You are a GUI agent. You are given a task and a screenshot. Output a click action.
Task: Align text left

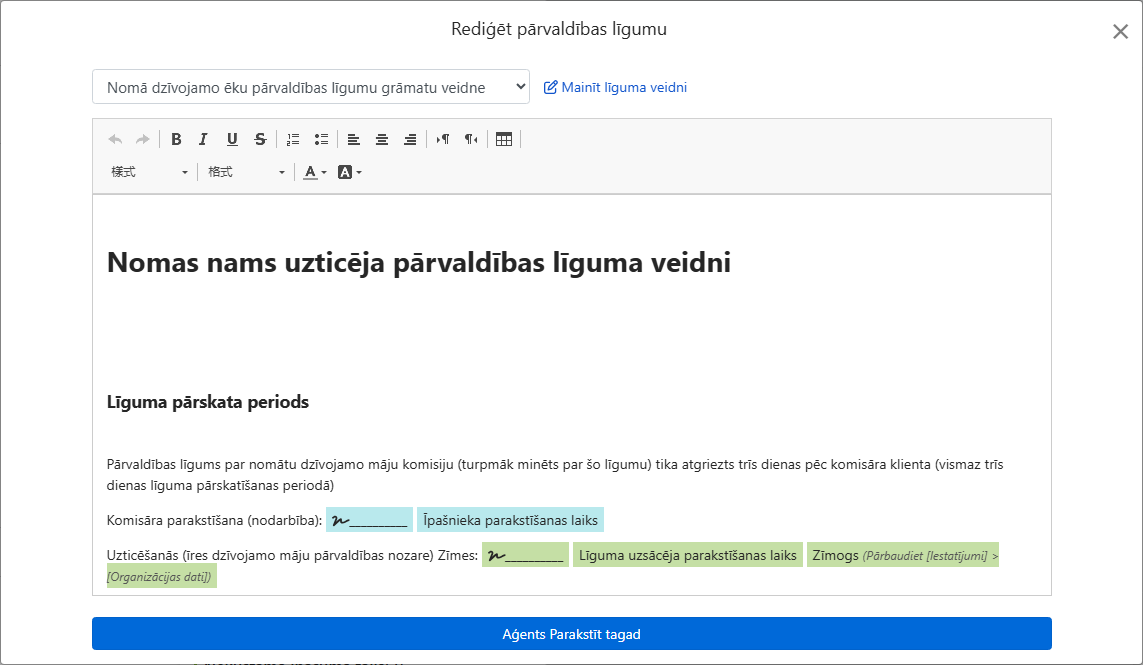354,139
